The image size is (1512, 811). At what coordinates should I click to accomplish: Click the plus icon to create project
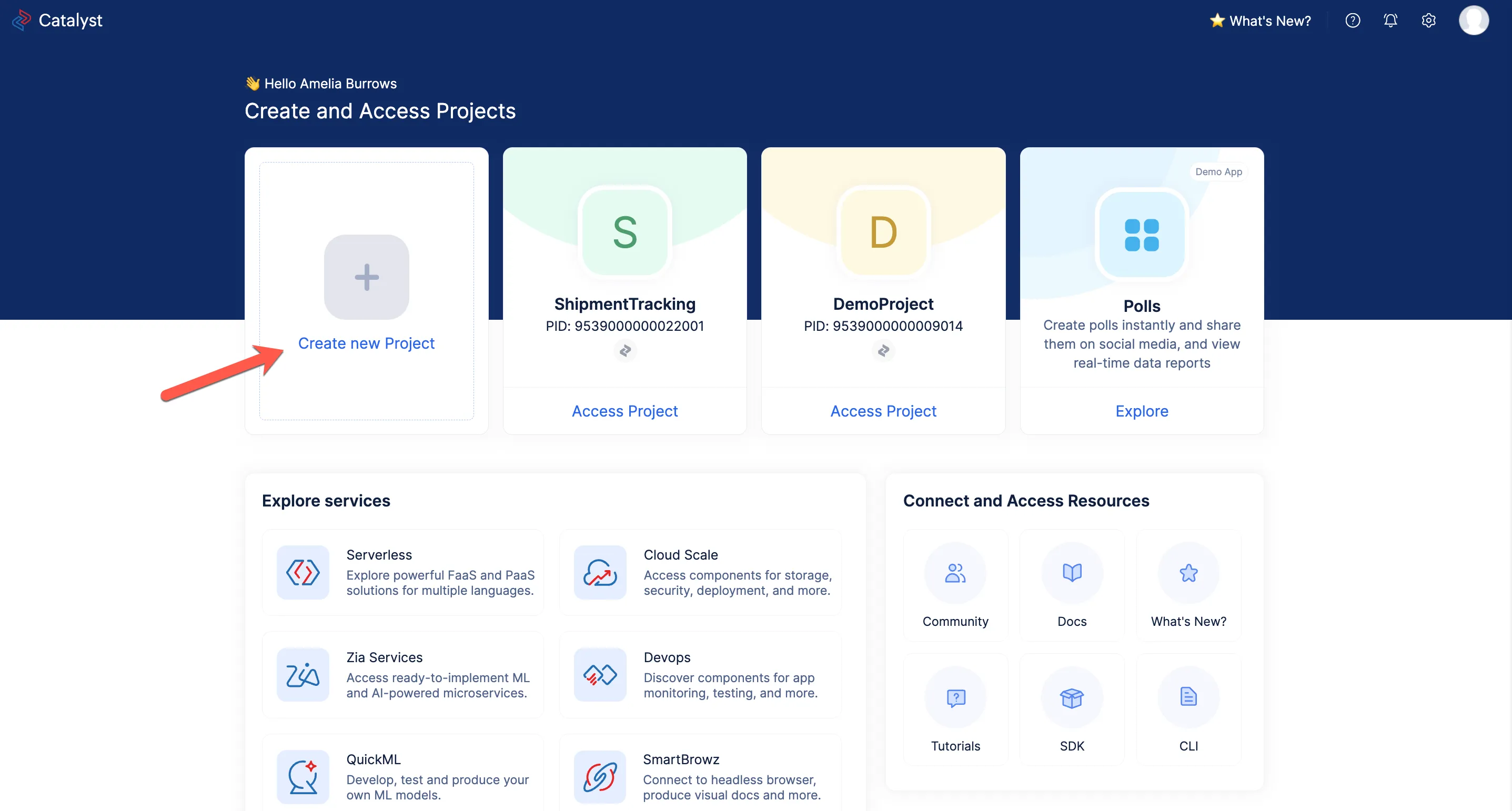pos(366,277)
